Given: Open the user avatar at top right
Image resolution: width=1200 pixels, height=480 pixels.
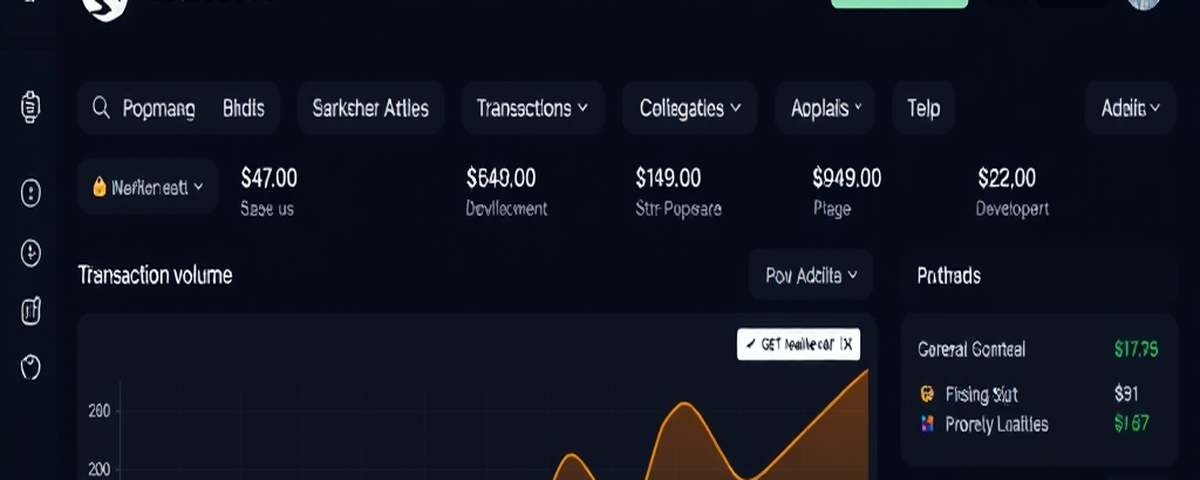Looking at the screenshot, I should [1143, 3].
